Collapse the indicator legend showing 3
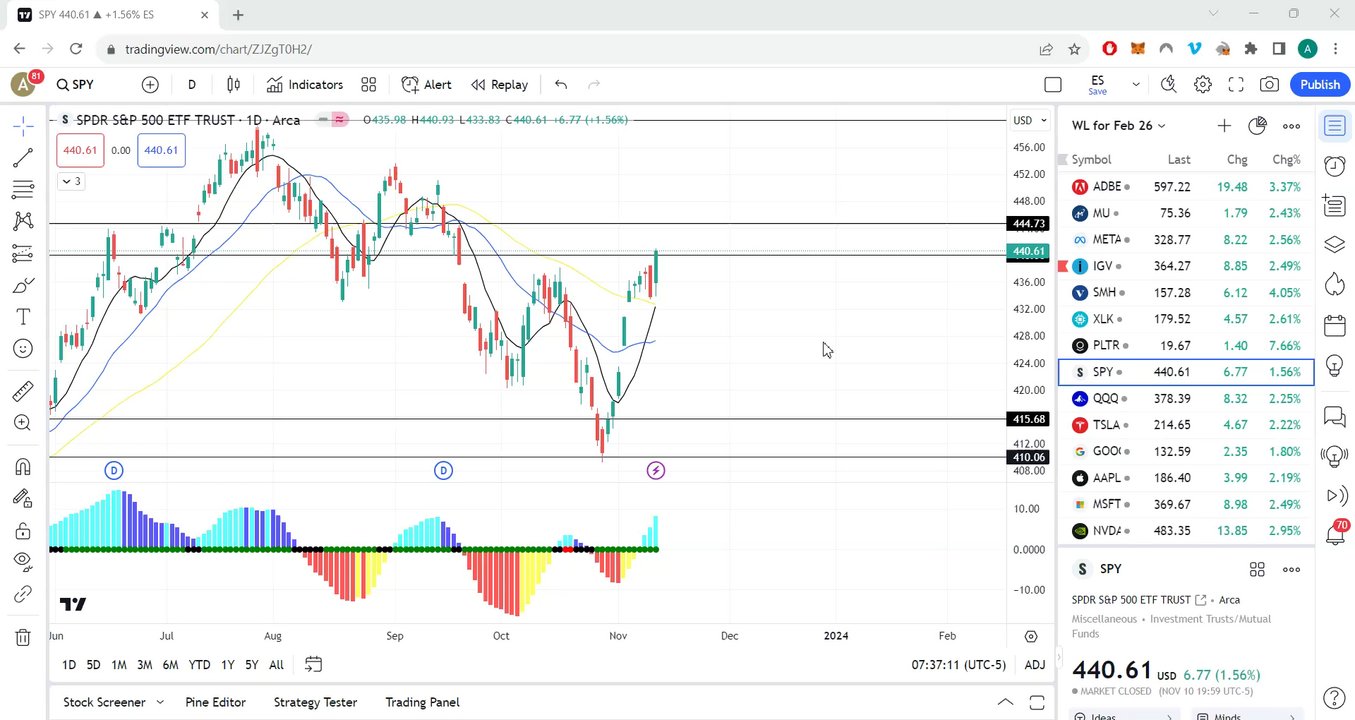 (x=71, y=181)
